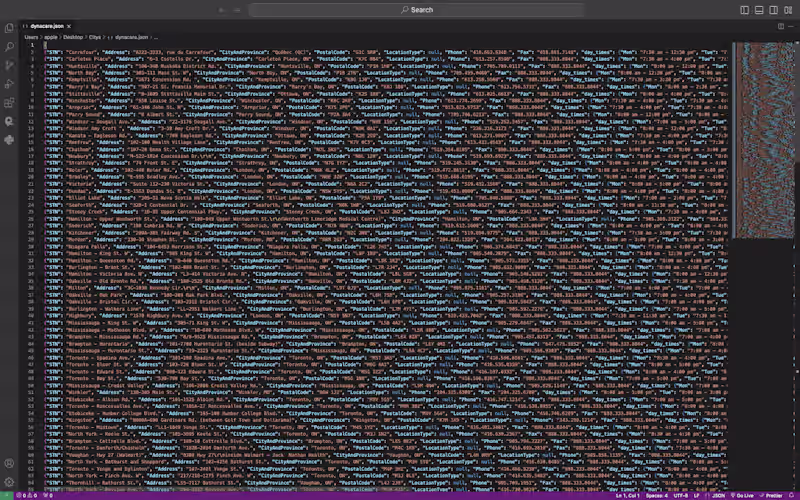Image resolution: width=800 pixels, height=500 pixels.
Task: Open the Manage settings gear
Action: tap(9, 482)
